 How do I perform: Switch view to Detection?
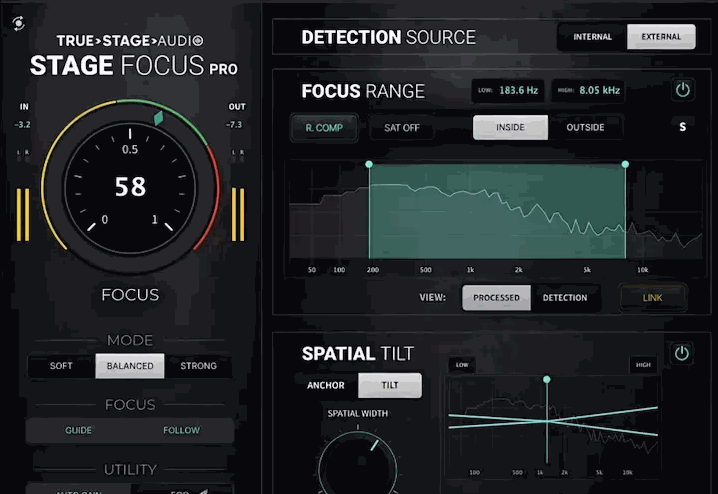[565, 298]
